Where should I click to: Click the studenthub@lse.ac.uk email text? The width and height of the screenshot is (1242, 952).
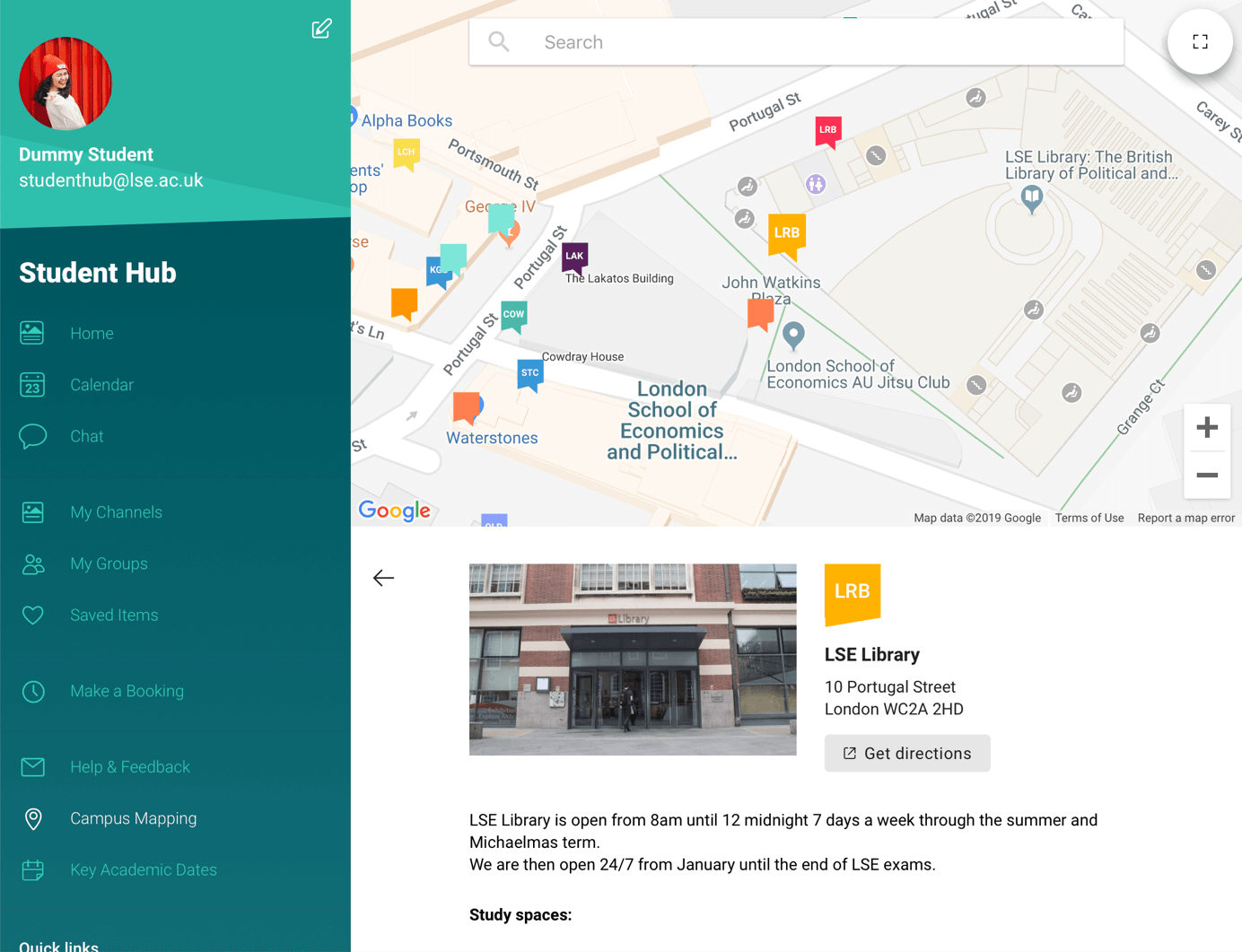pyautogui.click(x=111, y=180)
